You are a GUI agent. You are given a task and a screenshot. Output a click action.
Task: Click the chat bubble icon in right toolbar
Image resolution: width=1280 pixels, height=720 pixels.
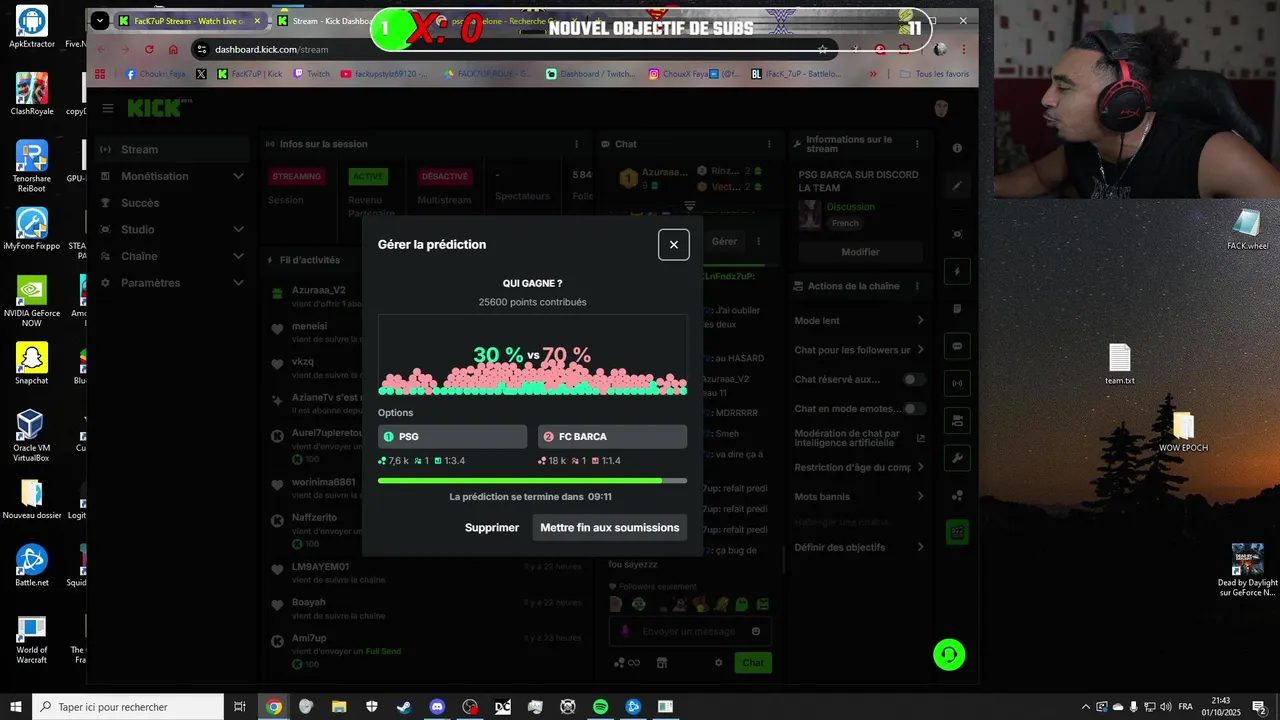click(x=957, y=346)
